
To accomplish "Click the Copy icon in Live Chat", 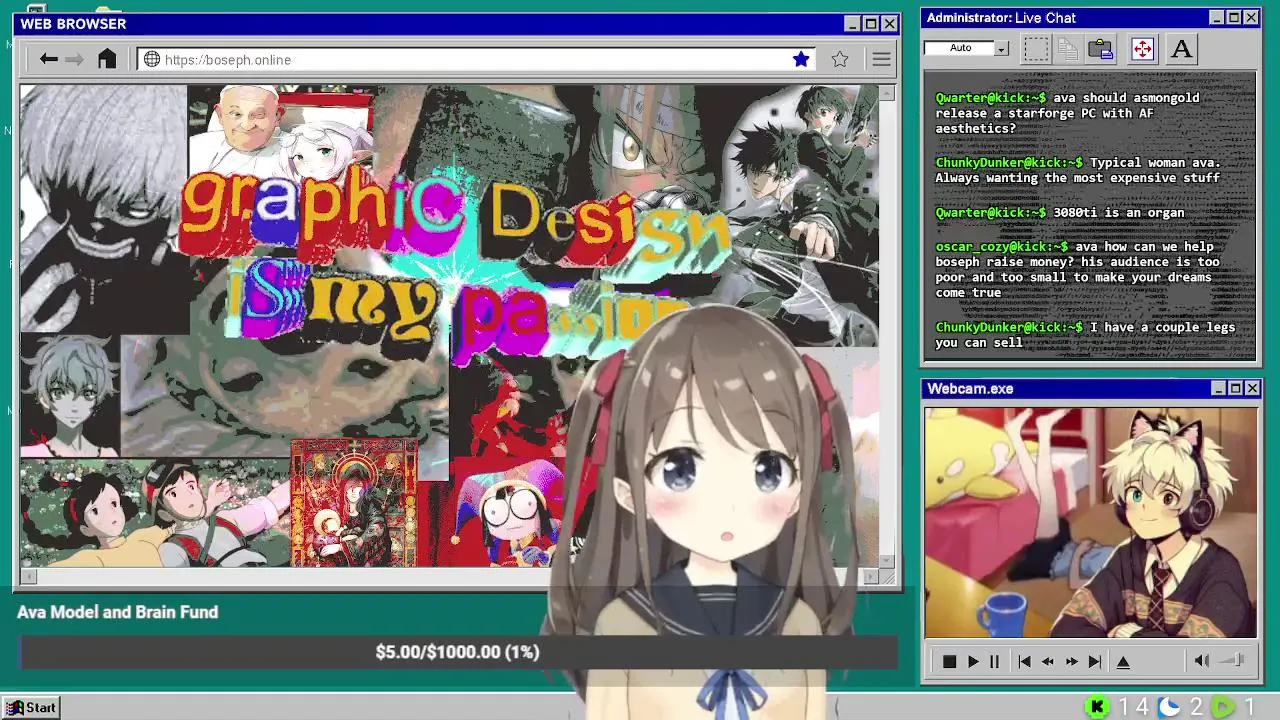I will [1068, 49].
